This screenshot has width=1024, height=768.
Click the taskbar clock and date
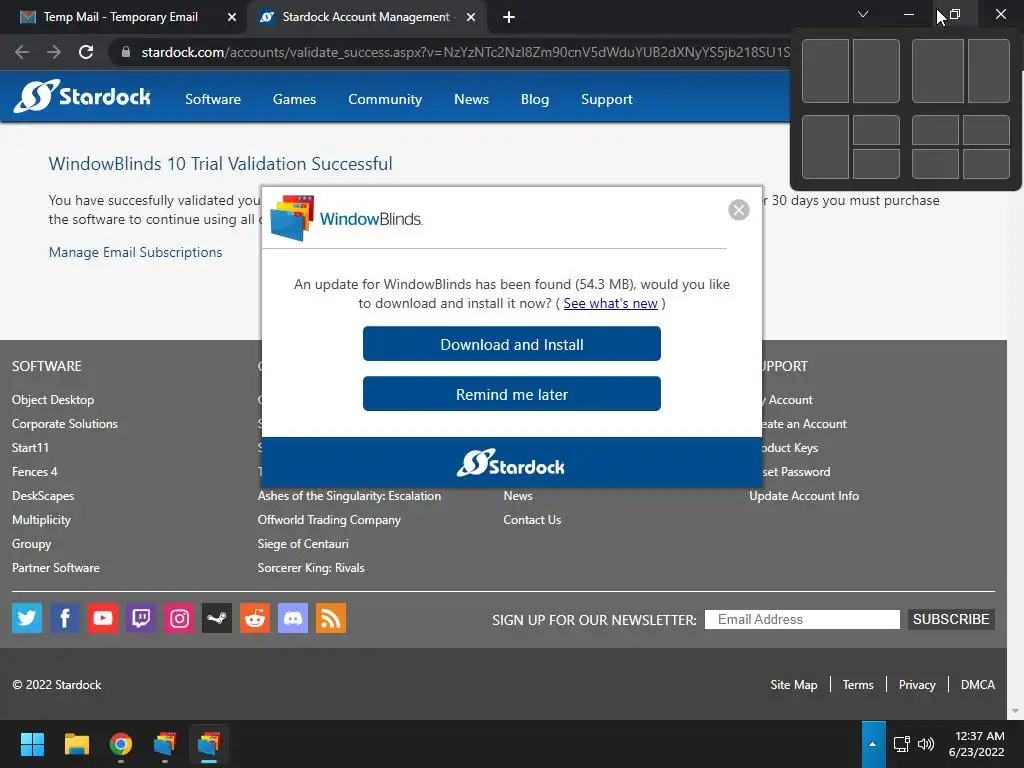tap(977, 744)
